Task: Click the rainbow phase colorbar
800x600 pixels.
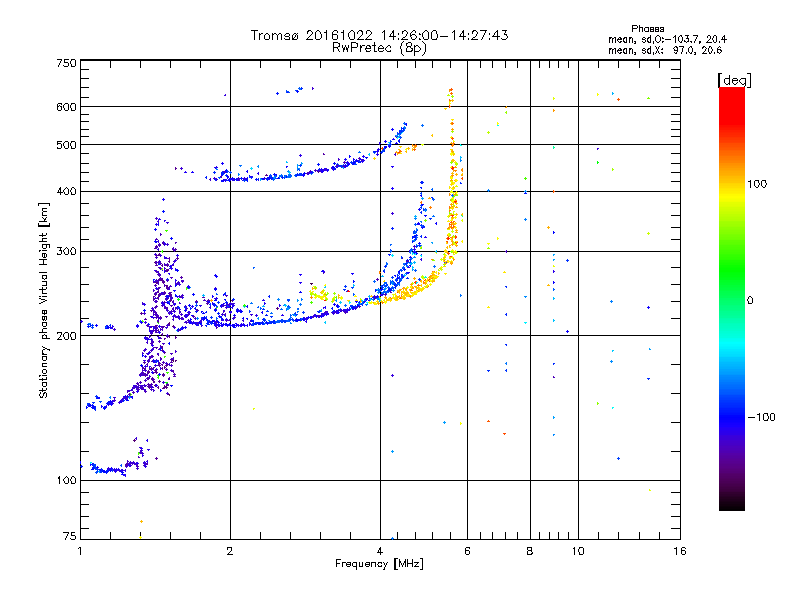Action: (732, 298)
